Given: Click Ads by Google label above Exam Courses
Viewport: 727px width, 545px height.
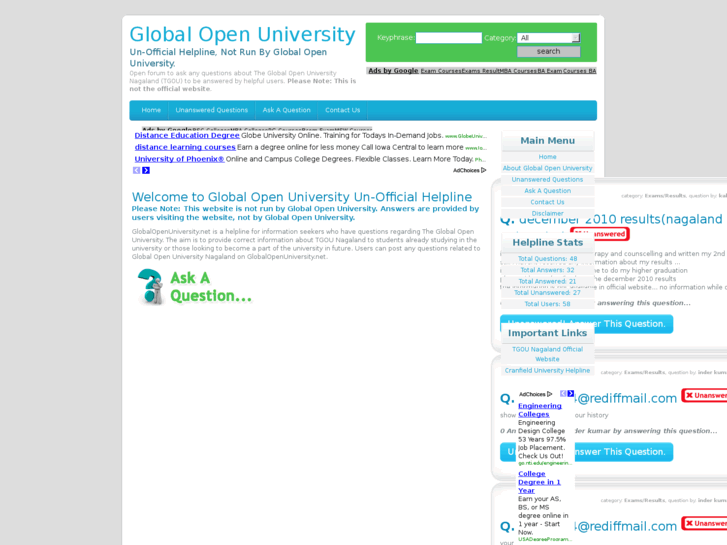Looking at the screenshot, I should point(393,71).
